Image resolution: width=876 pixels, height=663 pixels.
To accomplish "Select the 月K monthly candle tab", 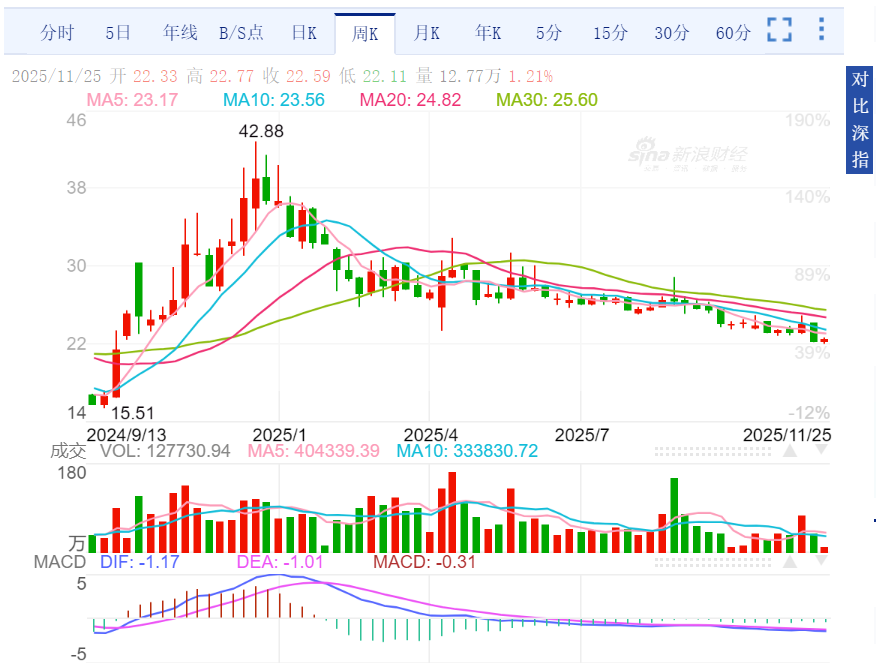I will coord(427,33).
